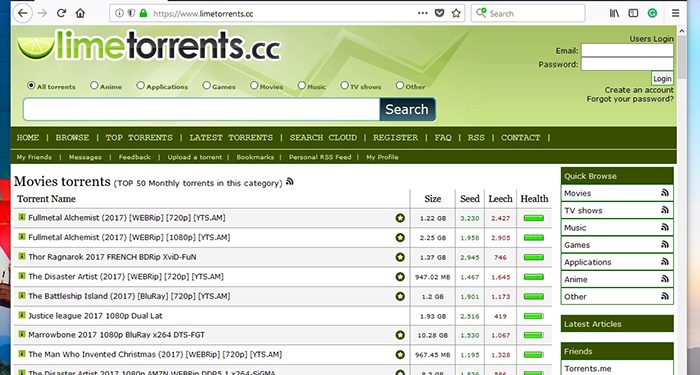Open Fullmetal Alchemist 1080p torrent link
Image resolution: width=700 pixels, height=375 pixels.
tap(129, 238)
